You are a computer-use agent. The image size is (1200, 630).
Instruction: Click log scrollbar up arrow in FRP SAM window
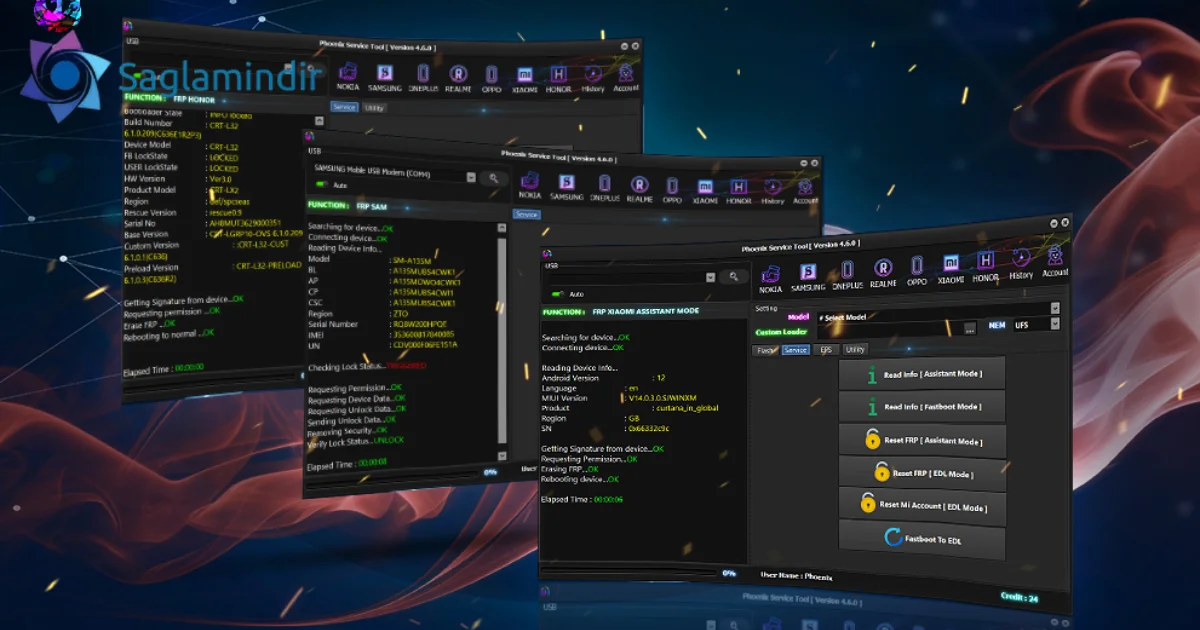click(503, 228)
